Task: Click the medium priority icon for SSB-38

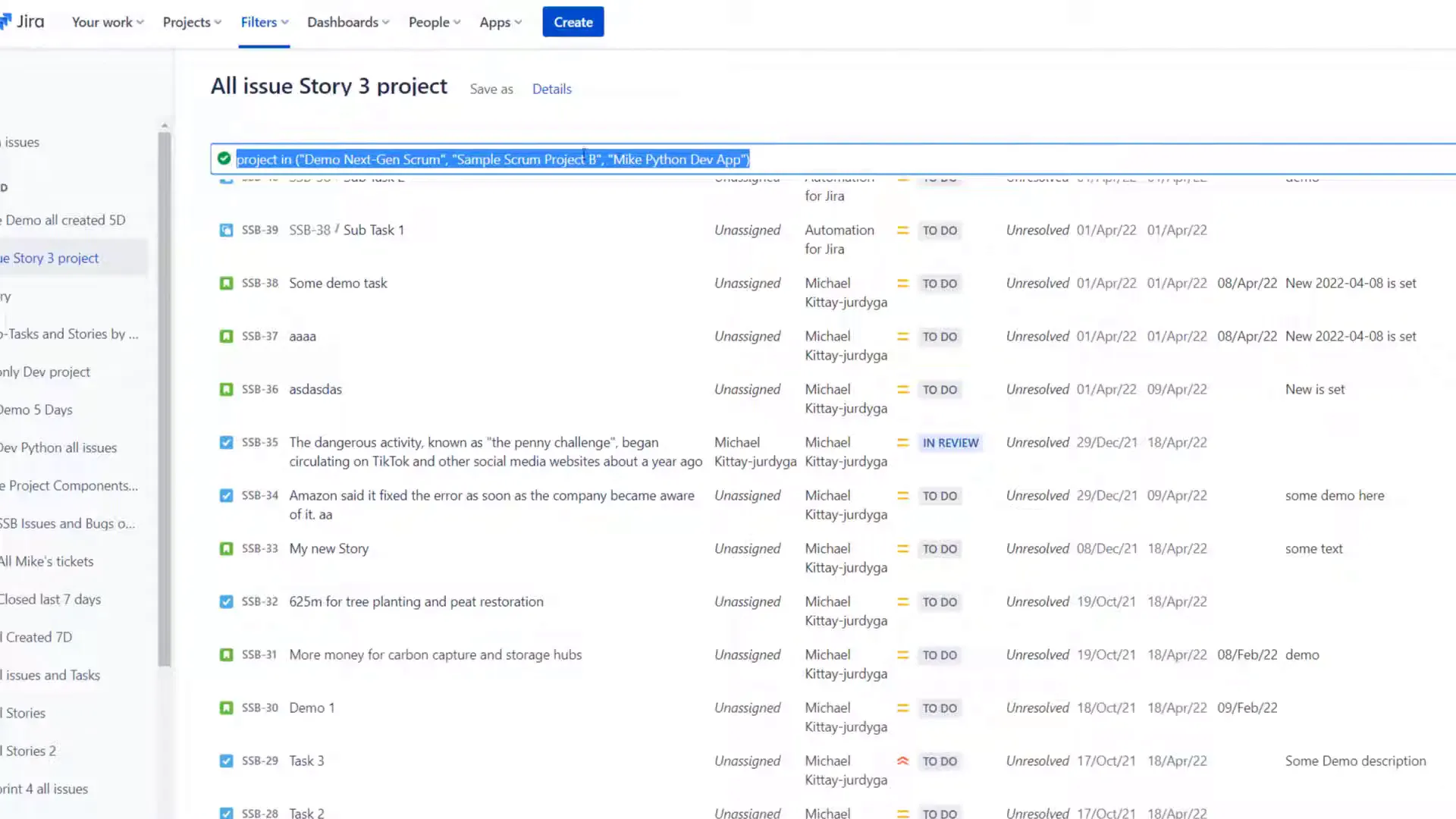Action: point(902,283)
